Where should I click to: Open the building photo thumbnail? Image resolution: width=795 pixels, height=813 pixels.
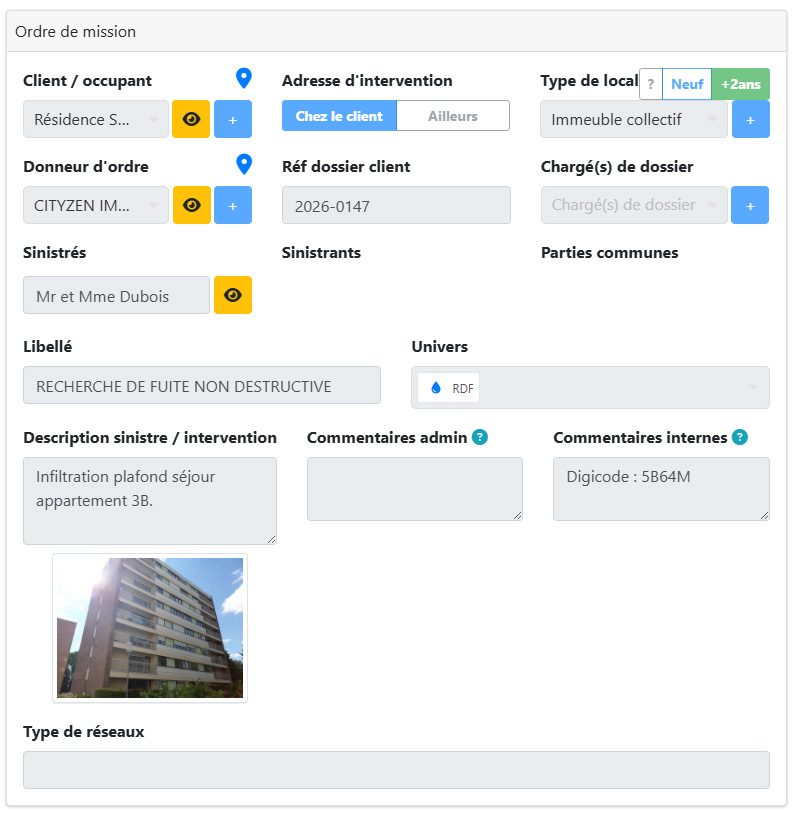tap(150, 628)
